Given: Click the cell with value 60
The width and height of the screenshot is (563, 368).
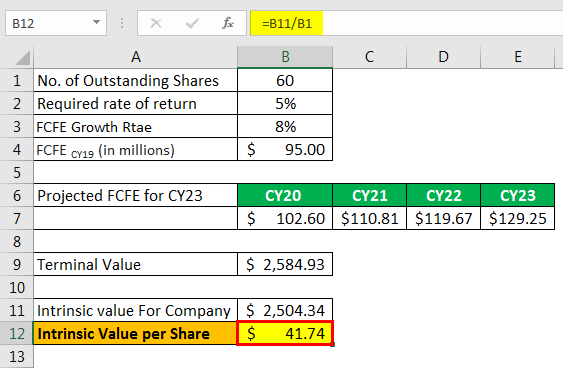Looking at the screenshot, I should click(x=285, y=80).
